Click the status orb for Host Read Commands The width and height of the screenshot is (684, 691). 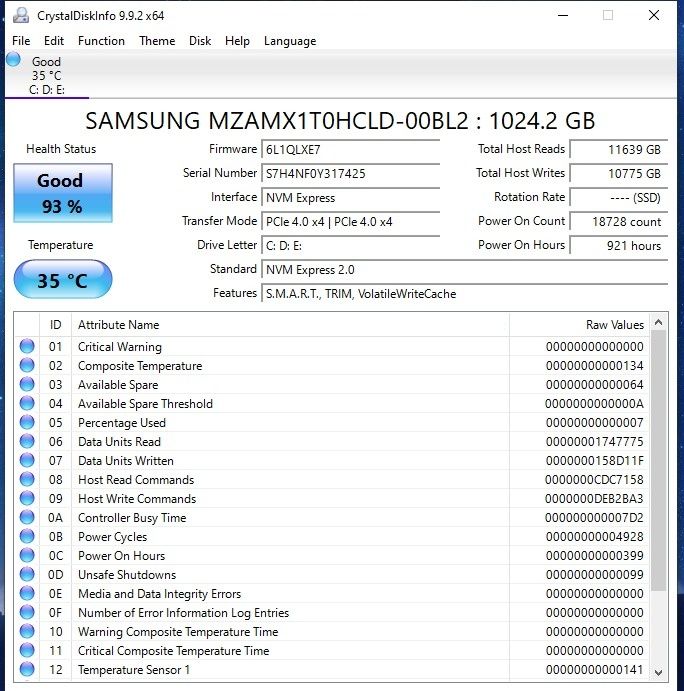(27, 479)
